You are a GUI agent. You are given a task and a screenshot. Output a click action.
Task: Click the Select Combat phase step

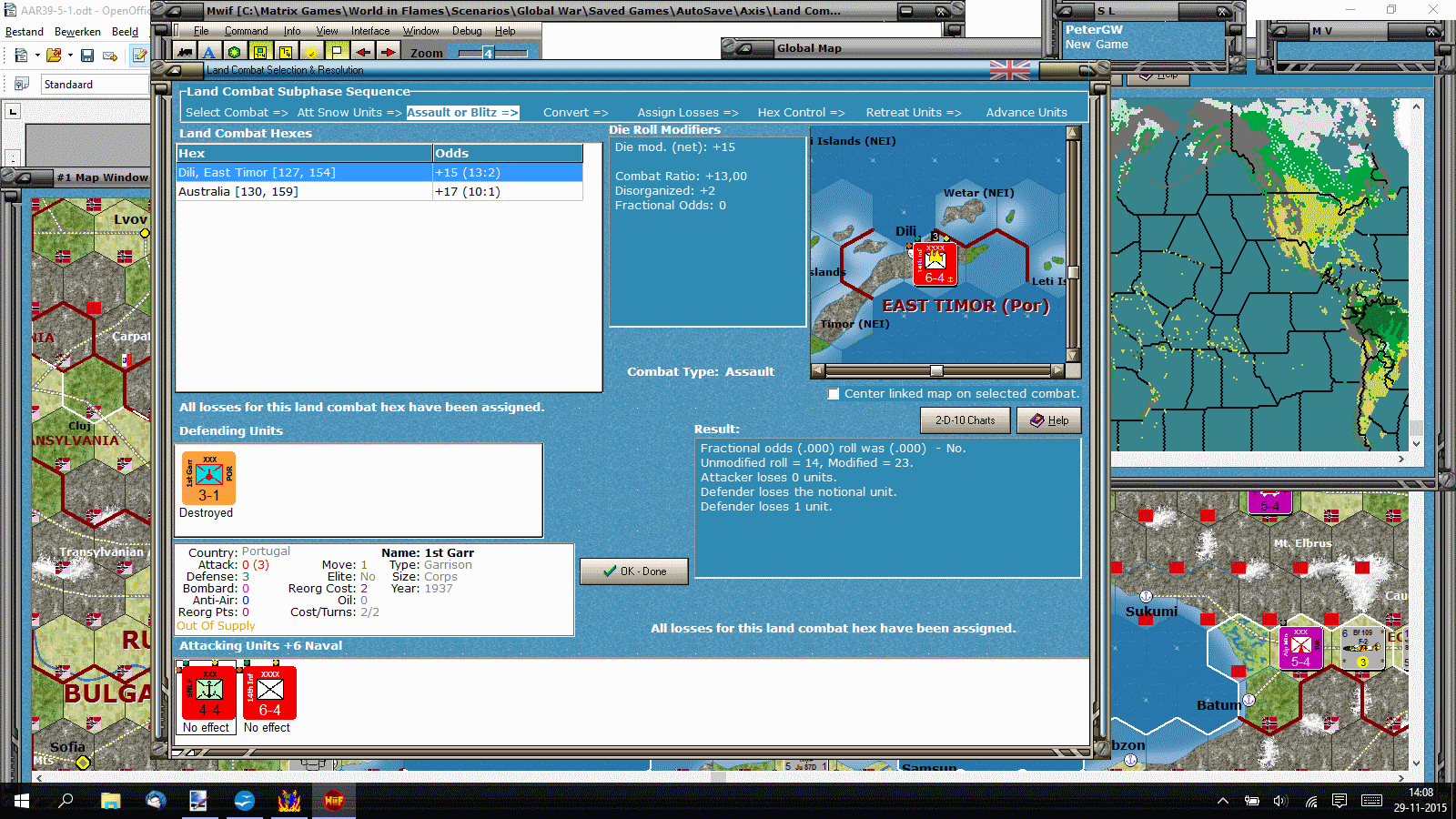(x=237, y=113)
